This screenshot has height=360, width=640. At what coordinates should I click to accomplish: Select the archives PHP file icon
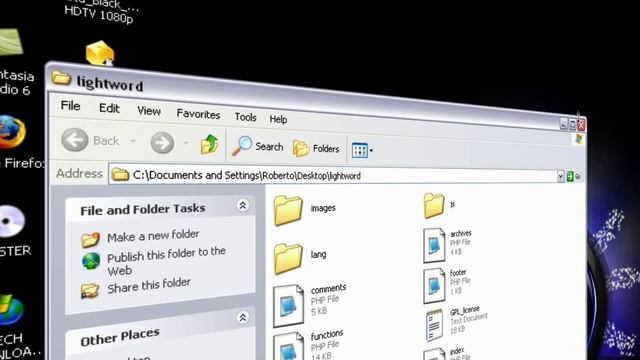pos(434,245)
